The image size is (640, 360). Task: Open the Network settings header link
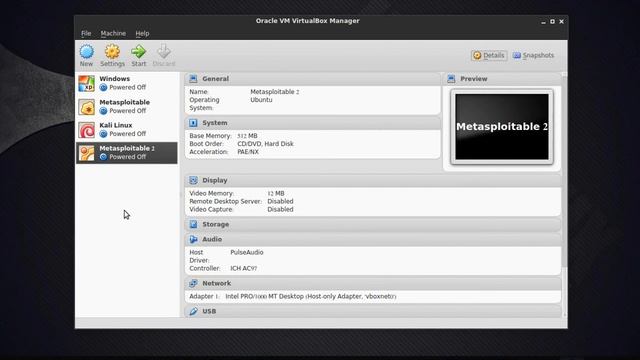(217, 283)
